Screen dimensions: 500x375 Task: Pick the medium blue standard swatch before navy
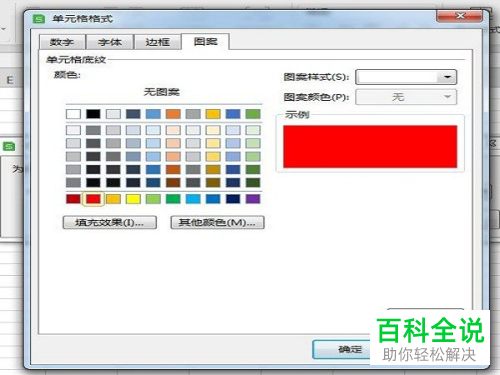click(x=213, y=199)
